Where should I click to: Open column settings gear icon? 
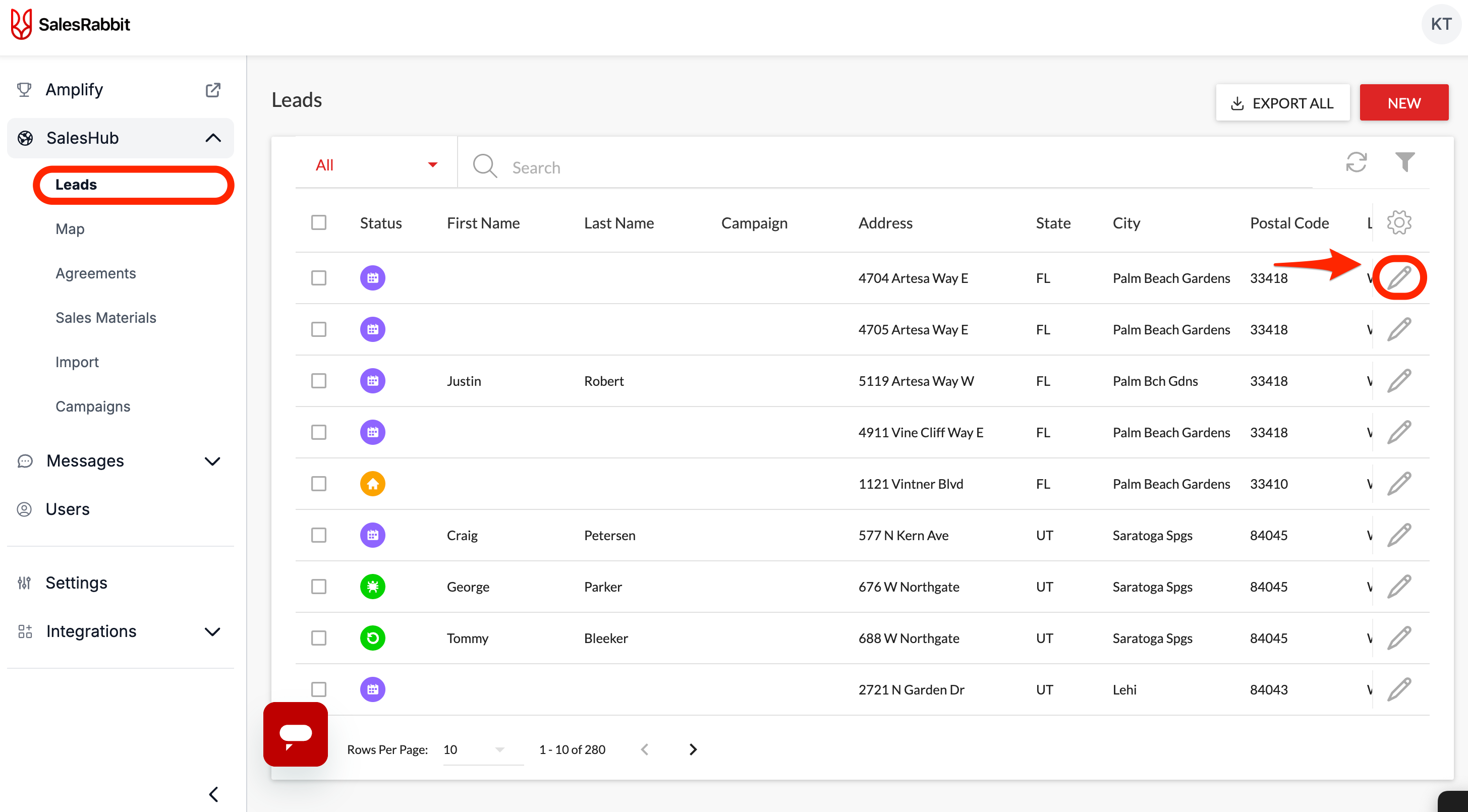coord(1399,223)
